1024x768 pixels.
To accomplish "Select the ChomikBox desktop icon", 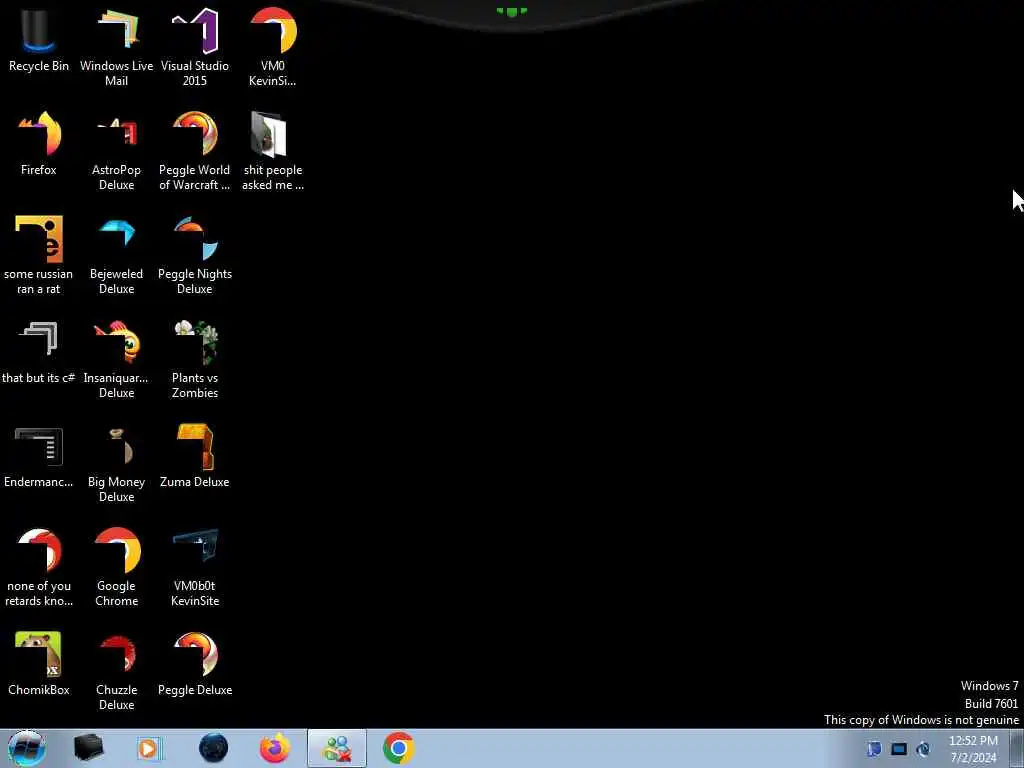I will pos(39,664).
